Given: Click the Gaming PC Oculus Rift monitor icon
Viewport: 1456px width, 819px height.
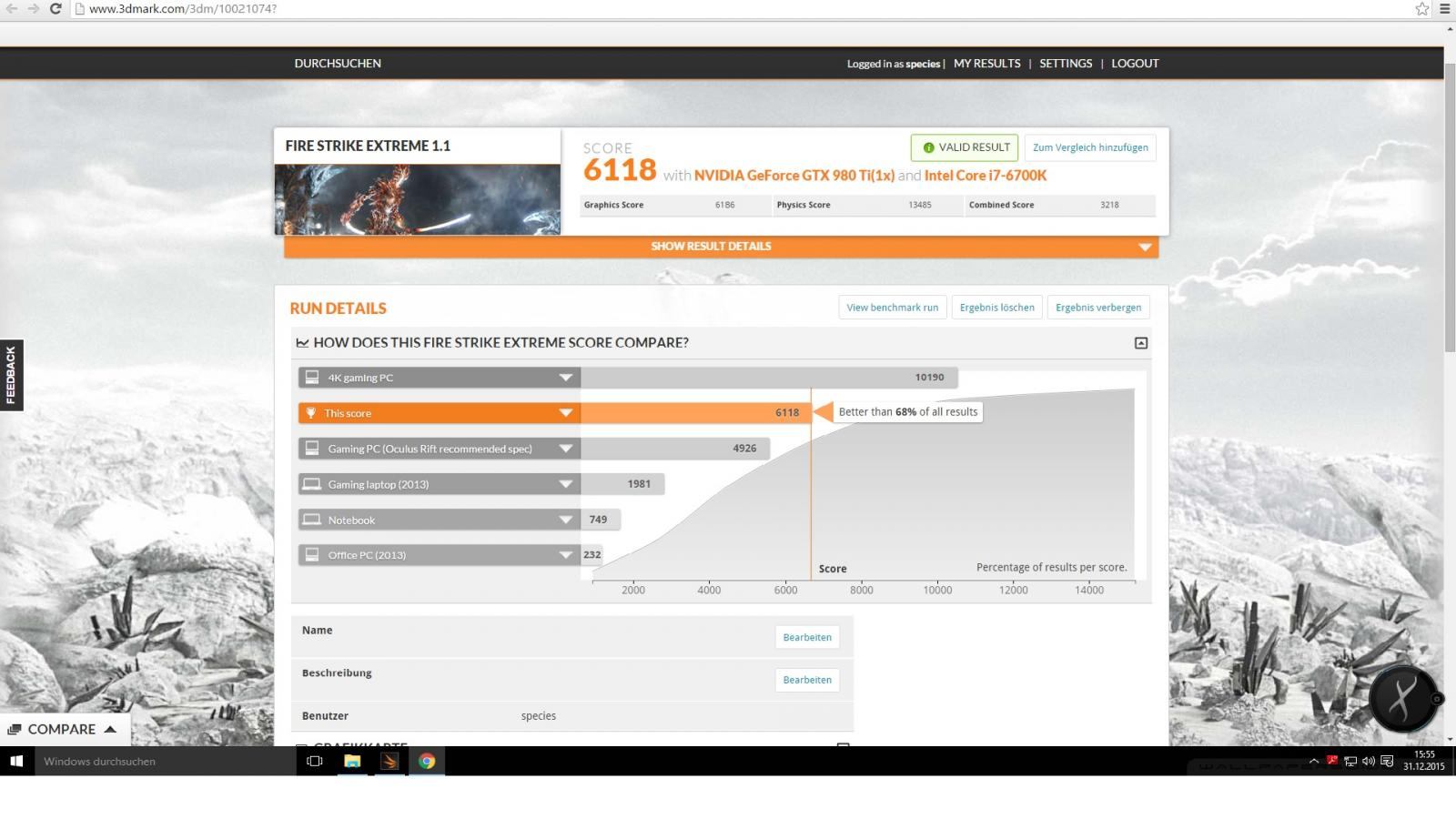Looking at the screenshot, I should (x=312, y=448).
